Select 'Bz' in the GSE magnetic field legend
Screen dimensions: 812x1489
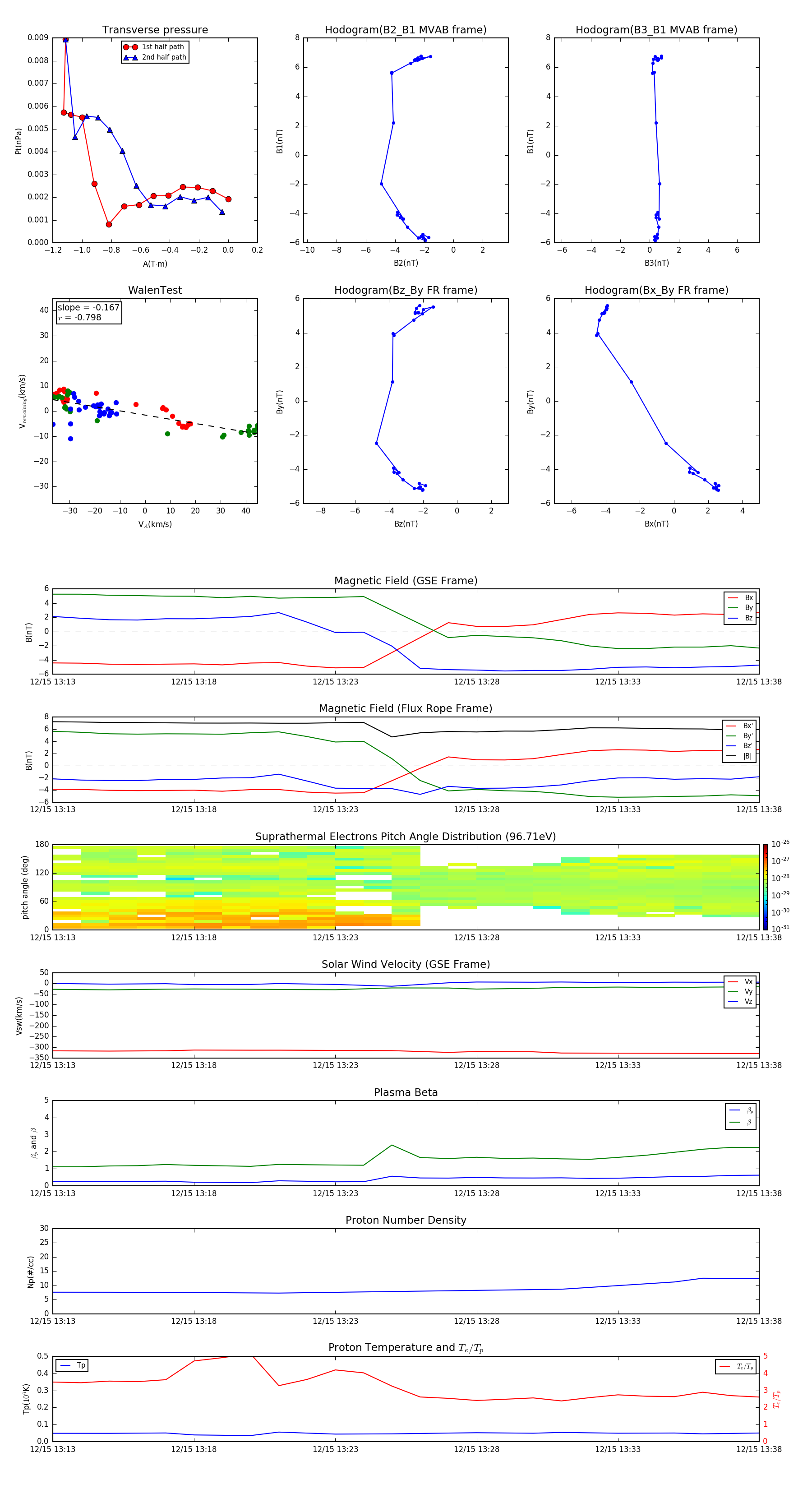741,618
